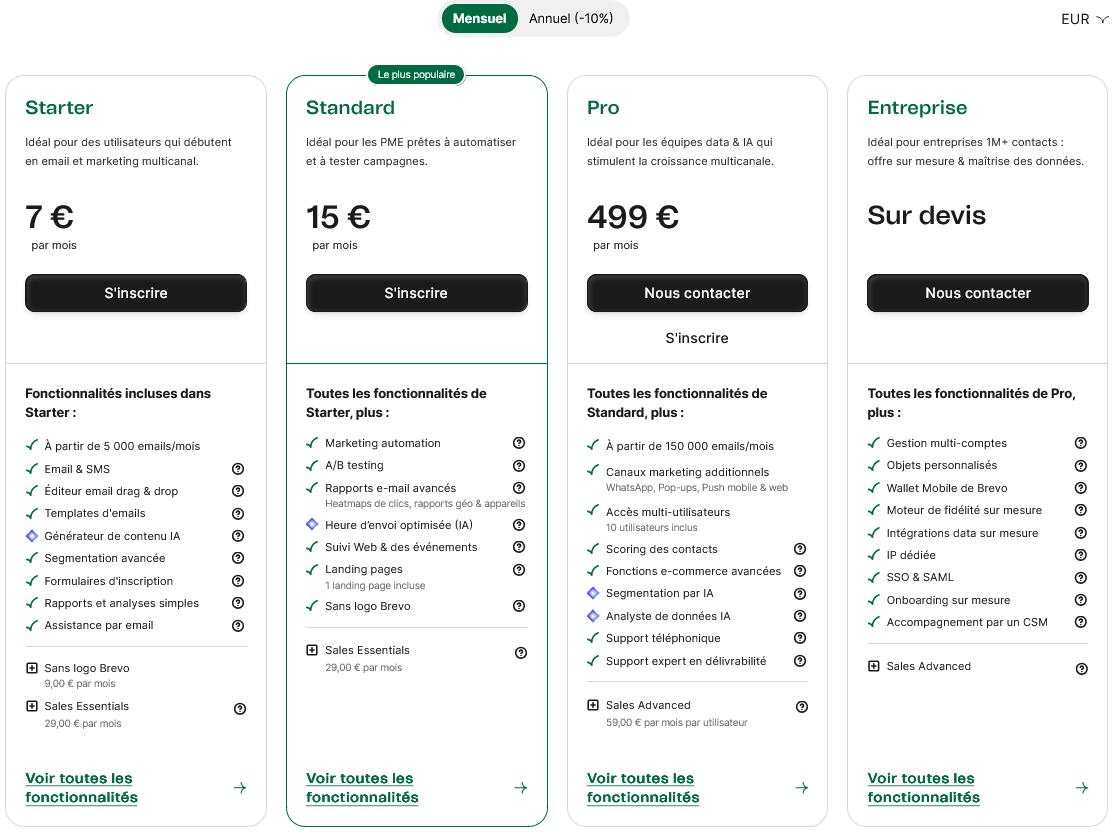The image size is (1114, 832).
Task: Click S'inscrire text link under Pro plan
Action: click(697, 338)
